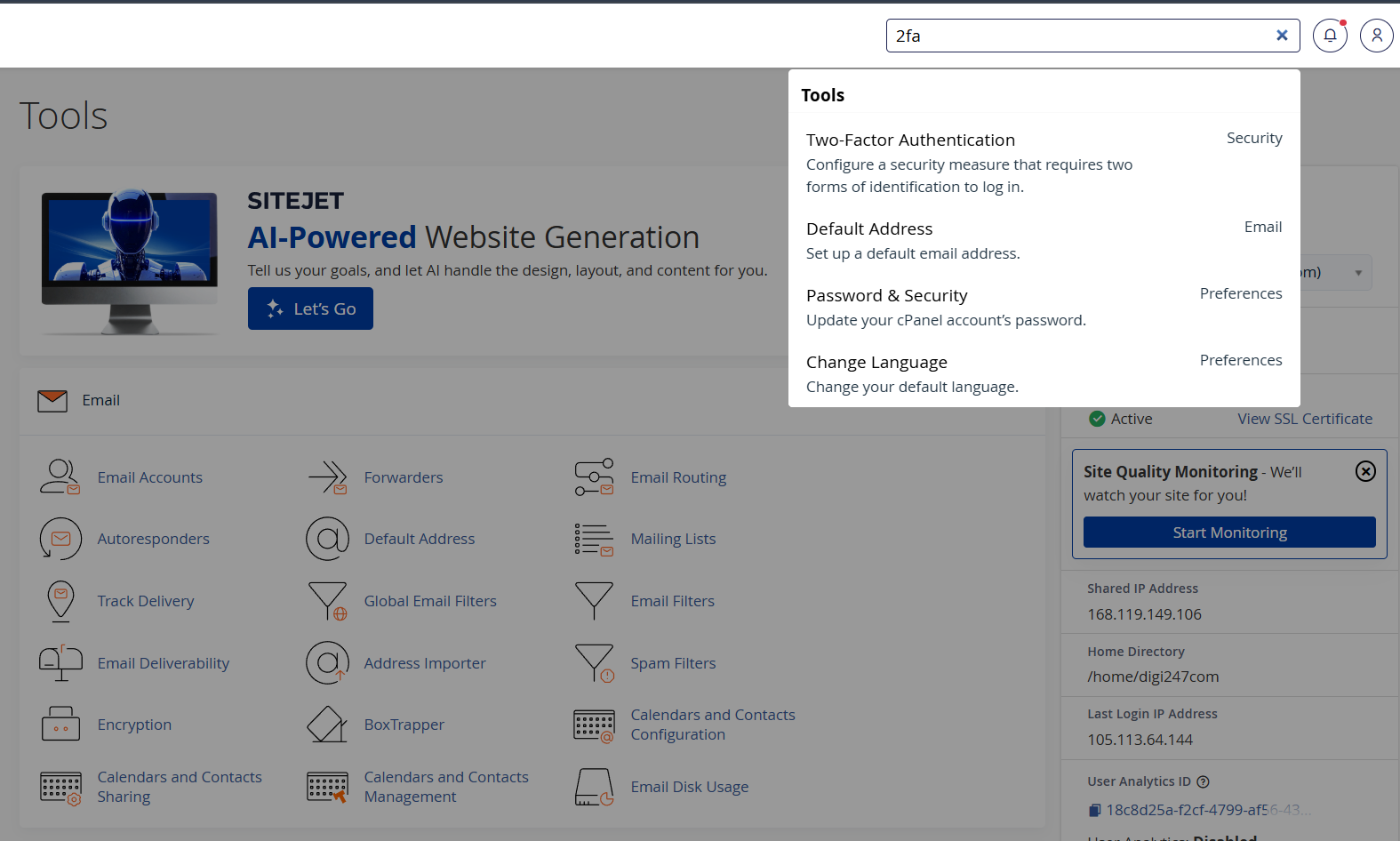
Task: Dismiss the Site Quality Monitoring banner
Action: [x=1365, y=471]
